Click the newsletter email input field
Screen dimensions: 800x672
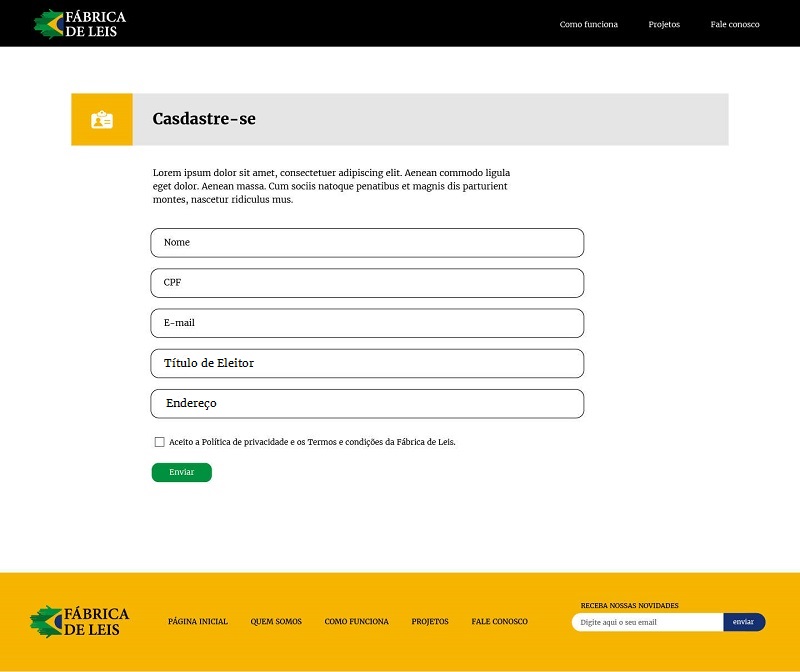click(x=647, y=622)
